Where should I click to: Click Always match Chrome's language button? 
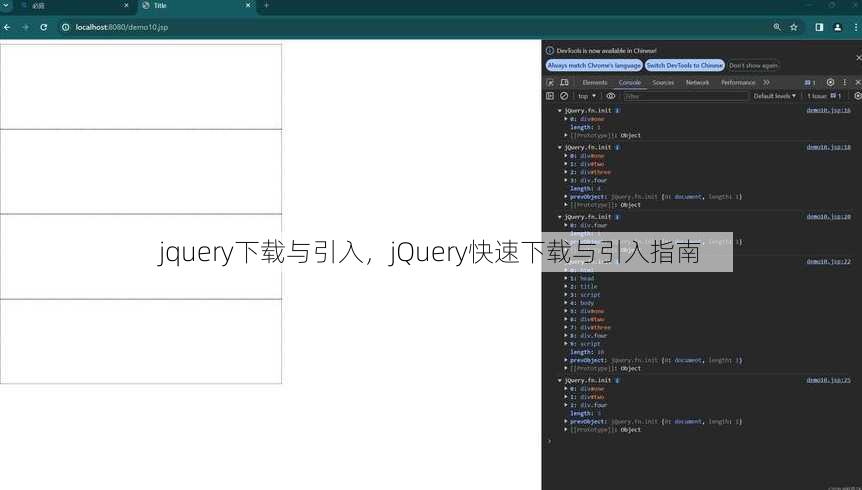[x=594, y=65]
